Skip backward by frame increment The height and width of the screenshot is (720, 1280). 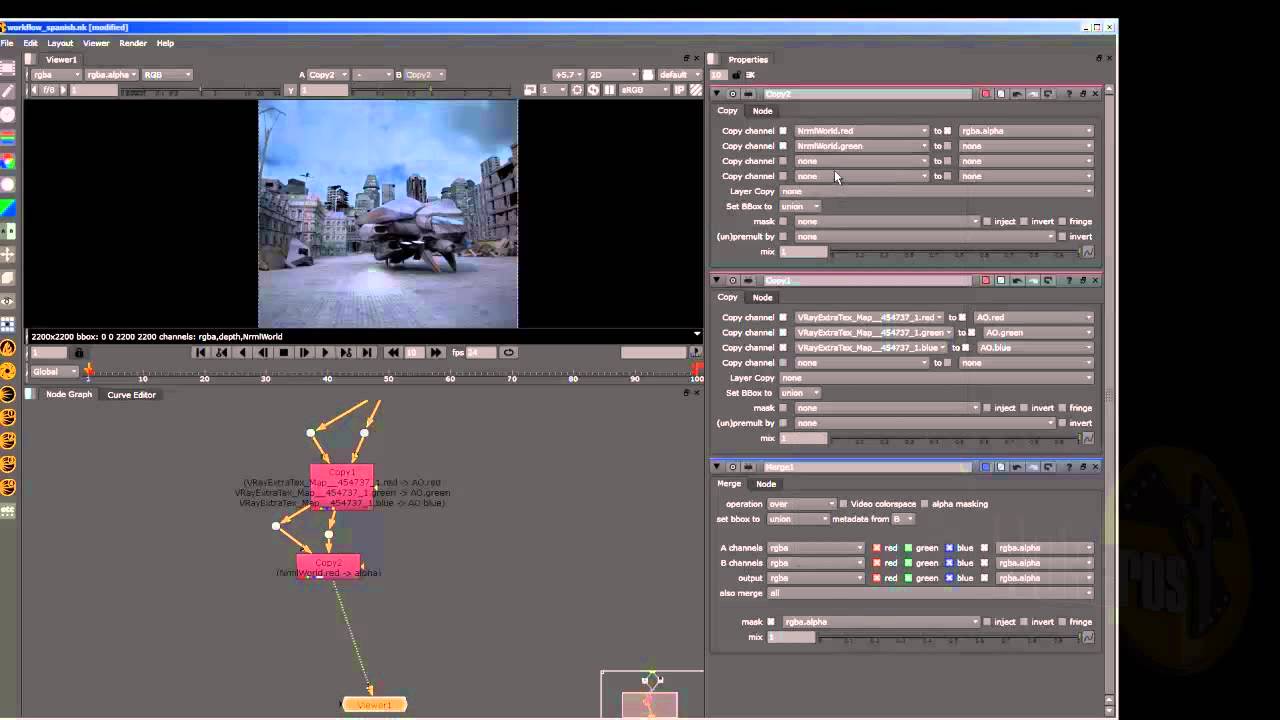(394, 352)
